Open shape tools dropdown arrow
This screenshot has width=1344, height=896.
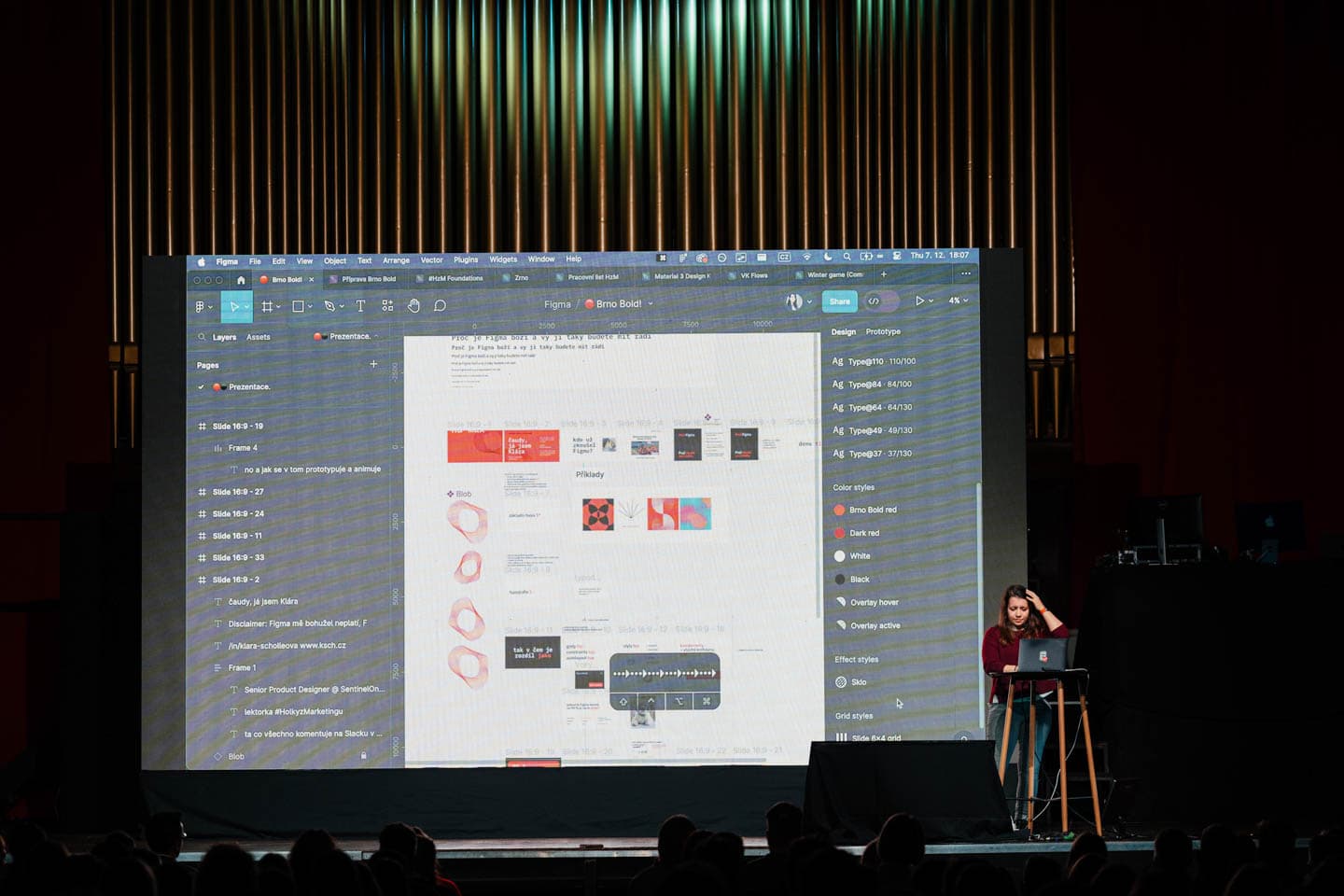pos(310,306)
